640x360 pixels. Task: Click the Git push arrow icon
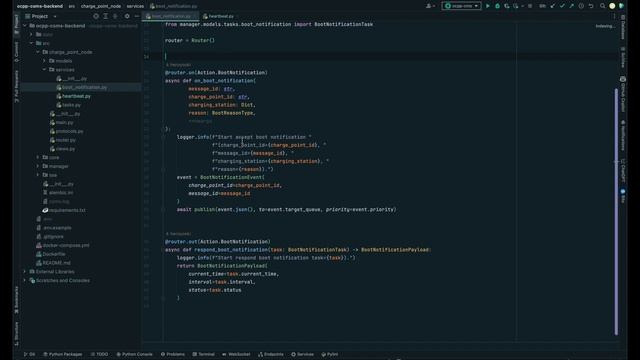[571, 6]
